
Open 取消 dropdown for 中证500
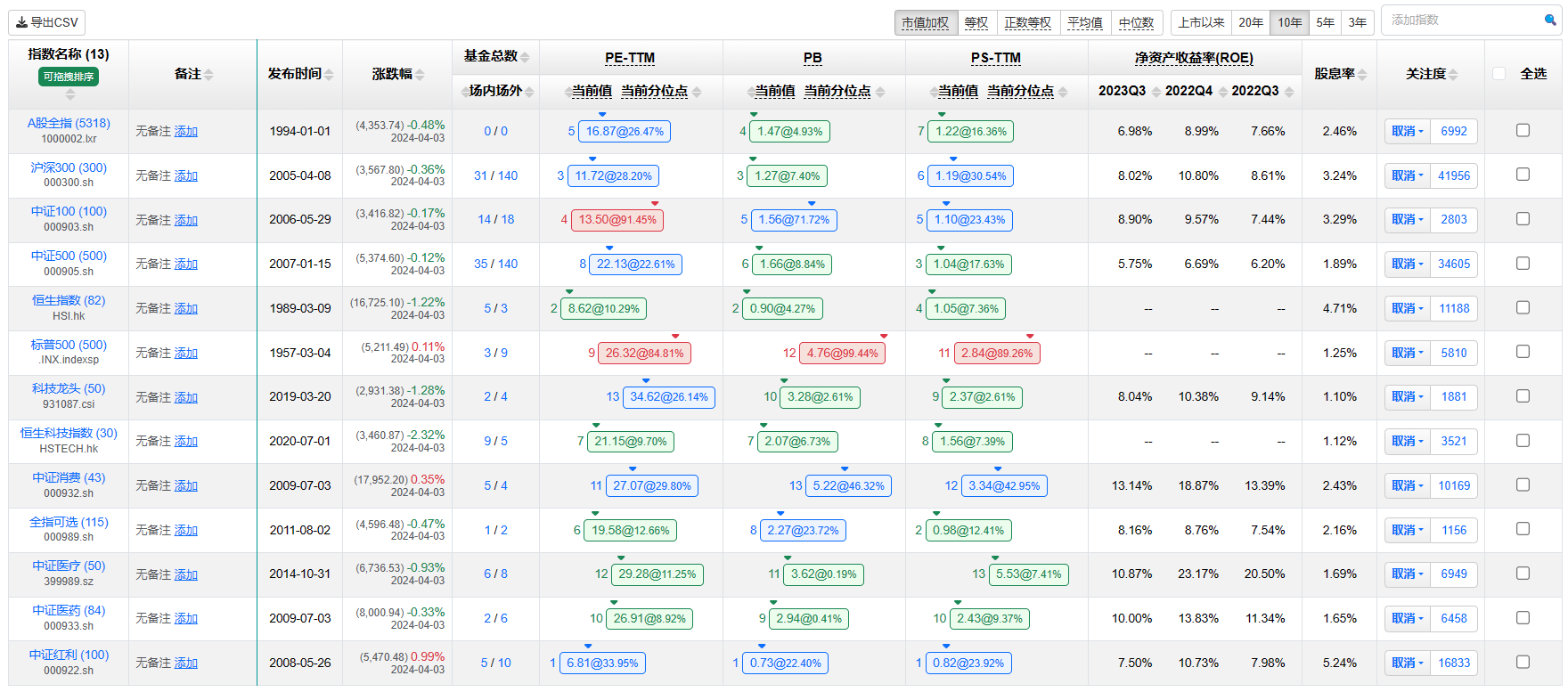tap(1408, 264)
